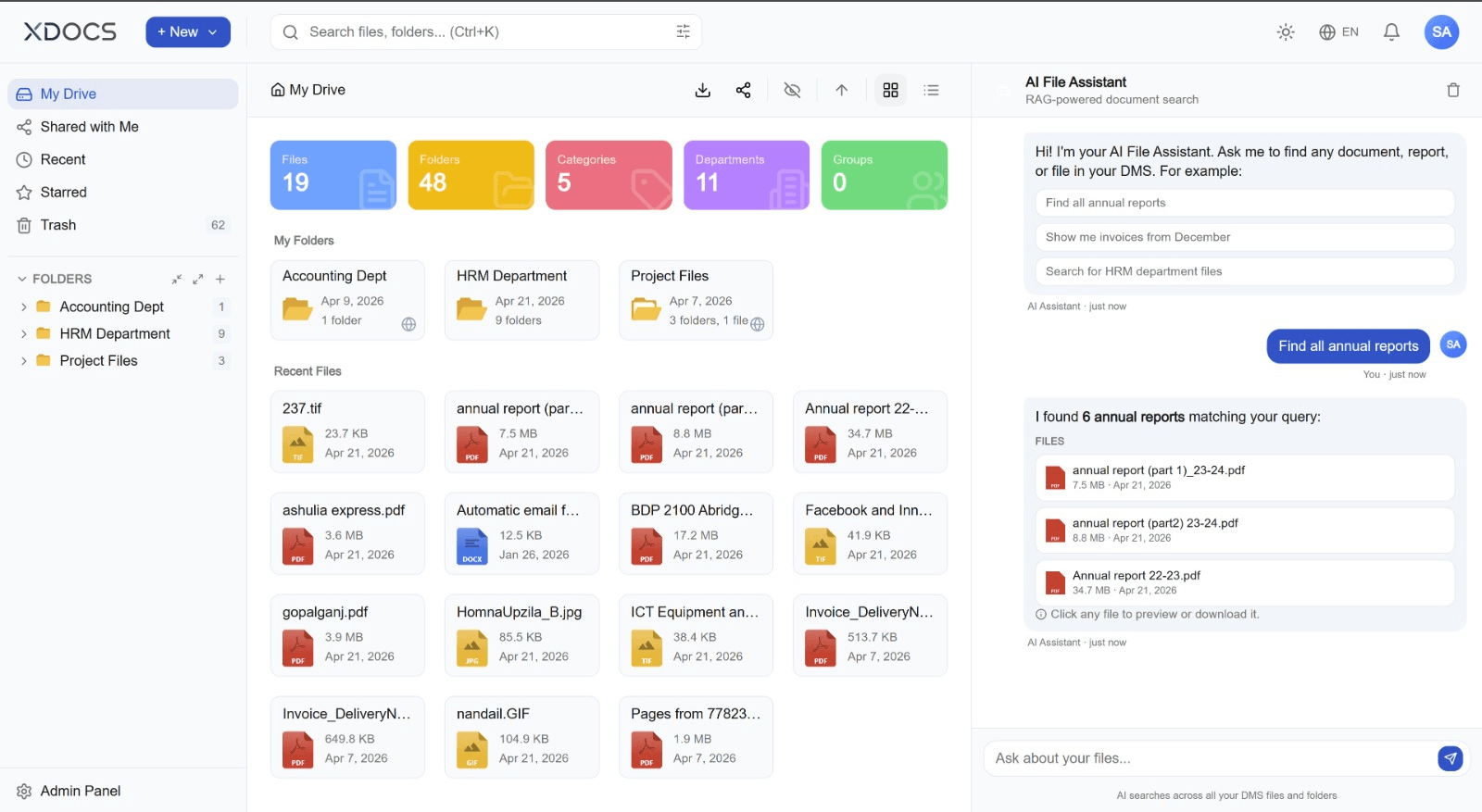This screenshot has width=1482, height=812.
Task: Select suggestion Search for HRM department files
Action: coord(1245,271)
